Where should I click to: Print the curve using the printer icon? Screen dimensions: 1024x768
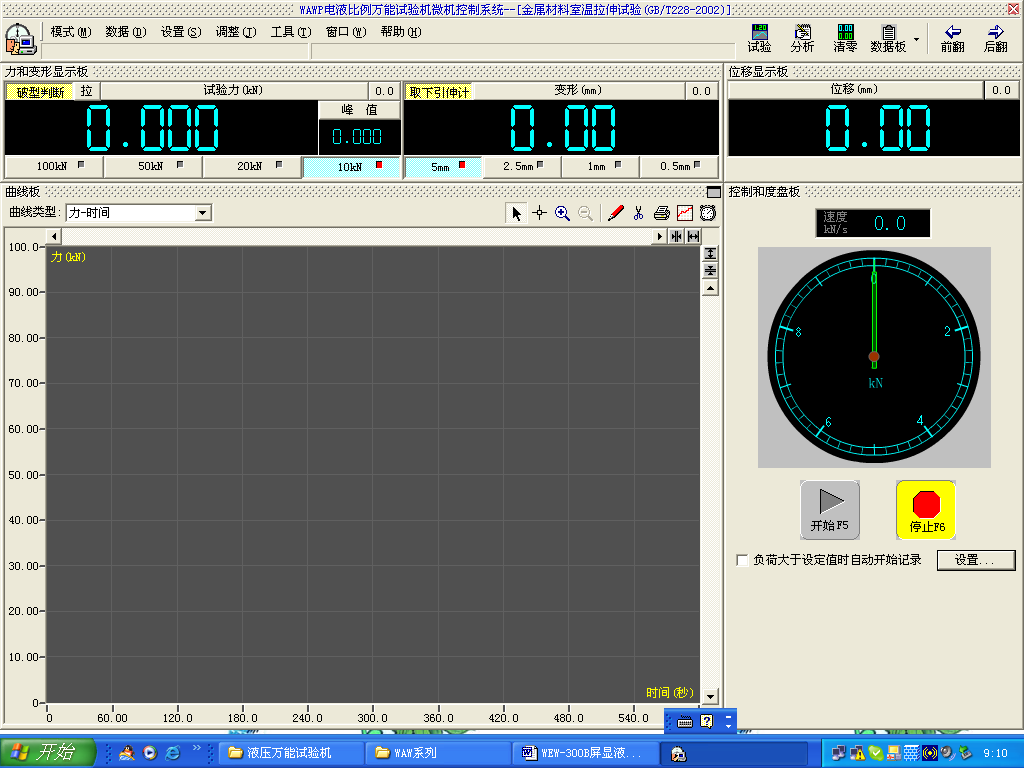pos(661,213)
